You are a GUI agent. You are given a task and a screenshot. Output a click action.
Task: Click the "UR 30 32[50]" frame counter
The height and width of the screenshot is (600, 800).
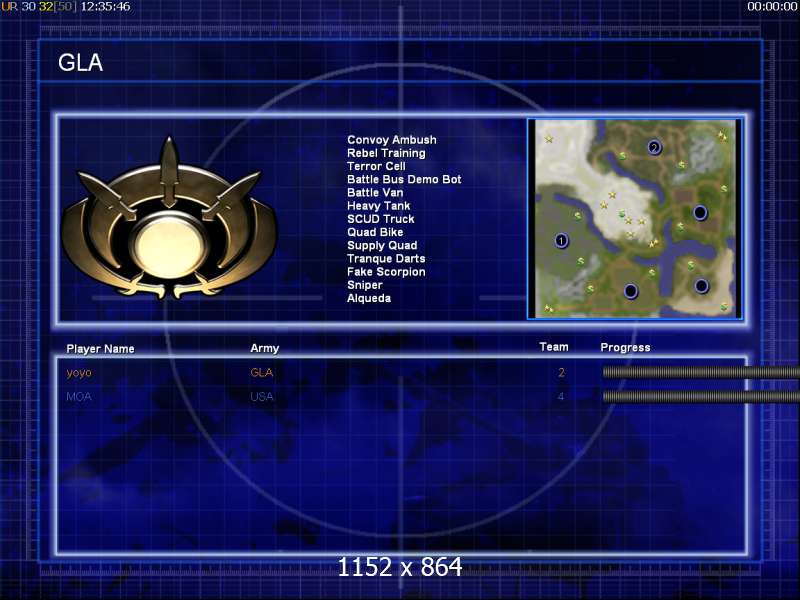pos(39,7)
